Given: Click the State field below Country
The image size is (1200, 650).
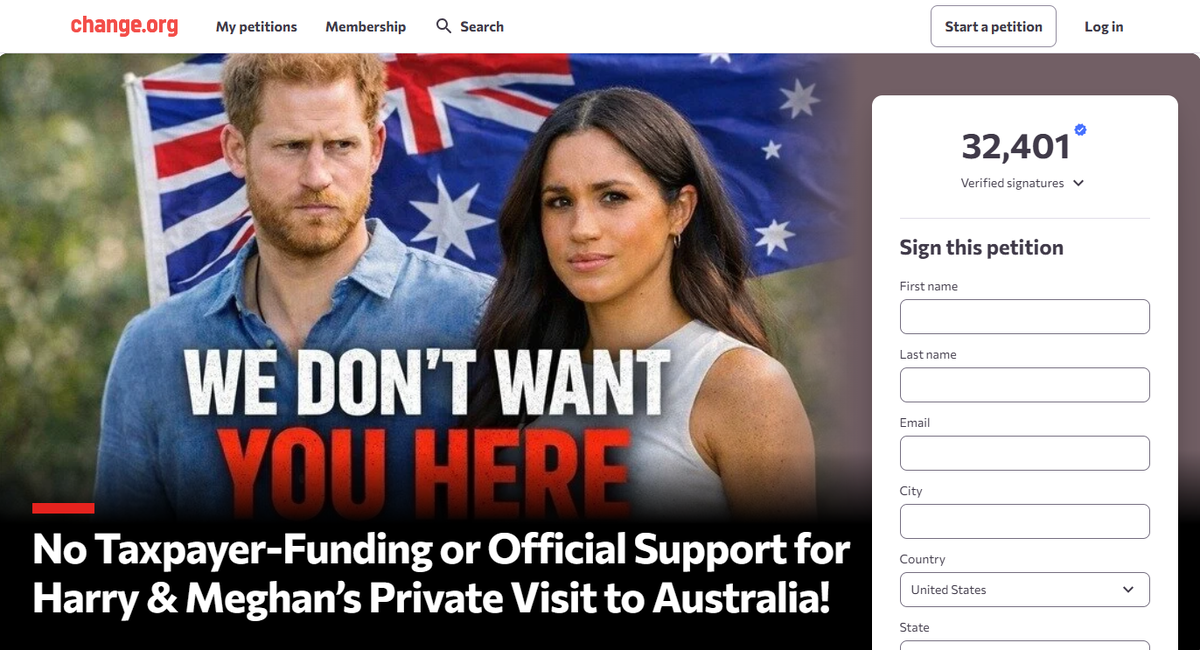Looking at the screenshot, I should tap(1025, 645).
